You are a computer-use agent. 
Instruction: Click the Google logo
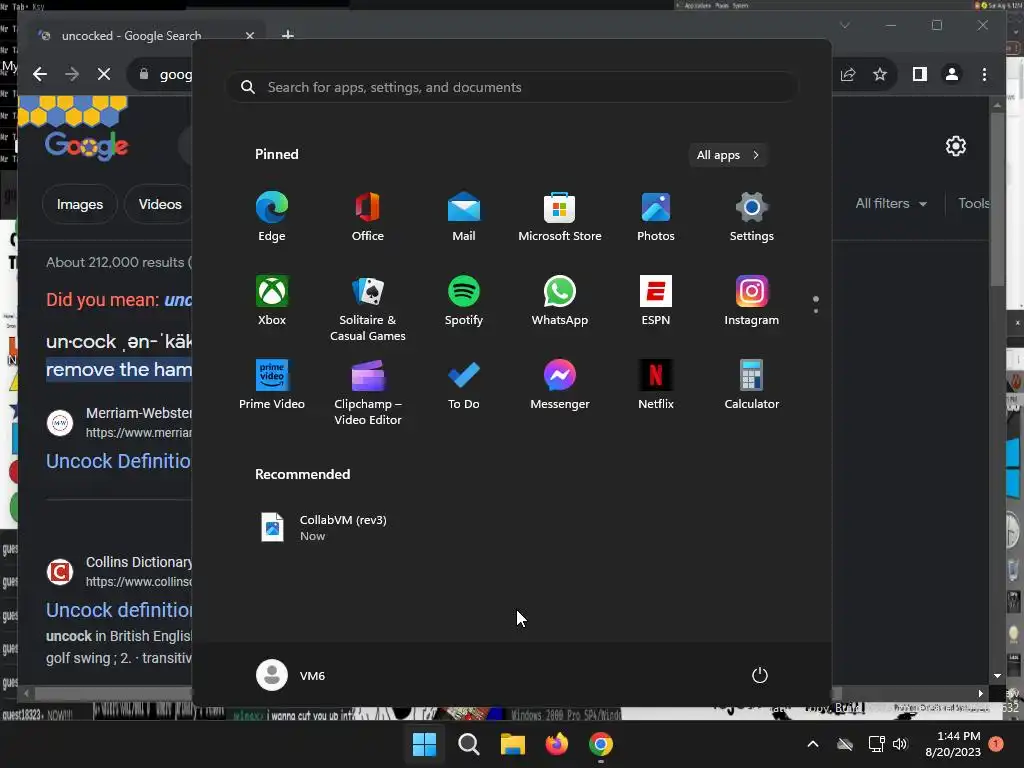click(86, 145)
